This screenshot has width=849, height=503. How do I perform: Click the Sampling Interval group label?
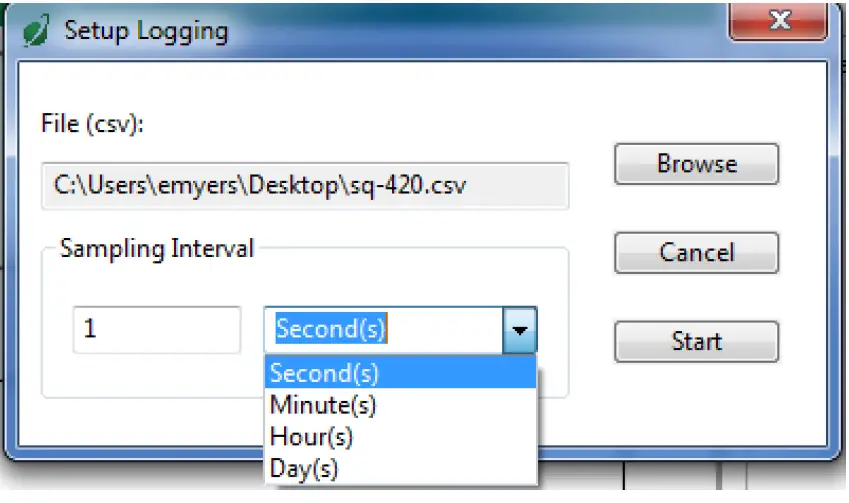click(x=157, y=249)
